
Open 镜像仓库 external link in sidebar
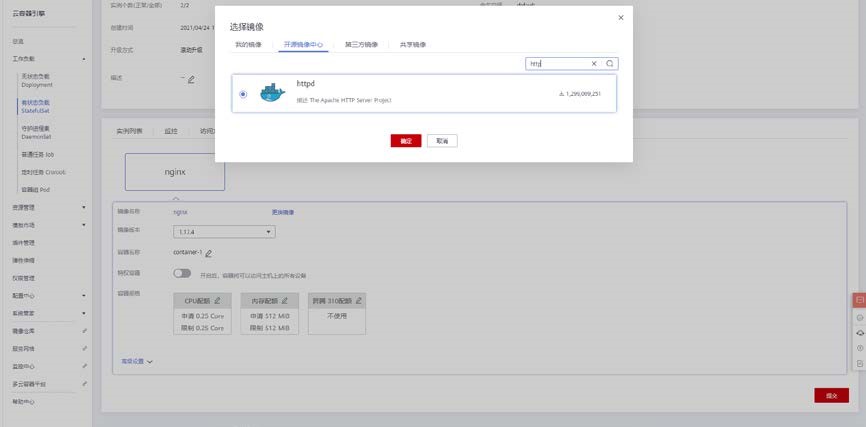(49, 331)
